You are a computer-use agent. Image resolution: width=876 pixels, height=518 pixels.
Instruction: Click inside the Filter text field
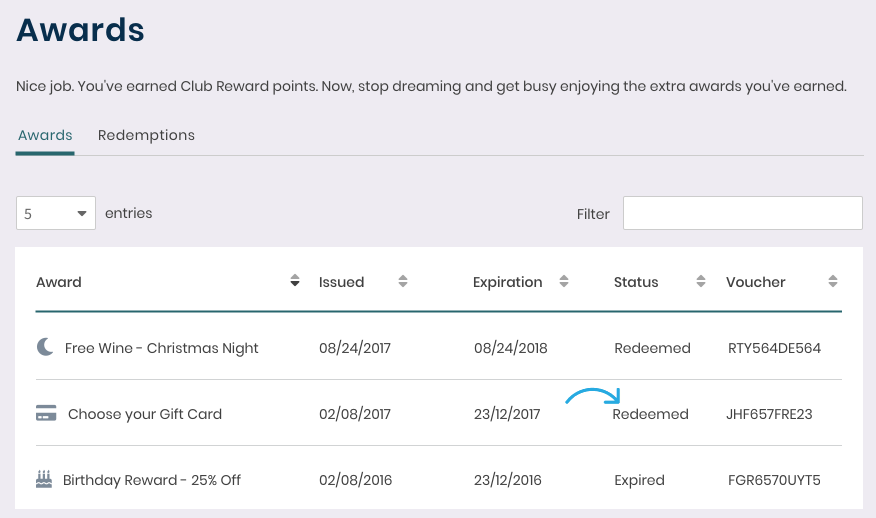[742, 213]
